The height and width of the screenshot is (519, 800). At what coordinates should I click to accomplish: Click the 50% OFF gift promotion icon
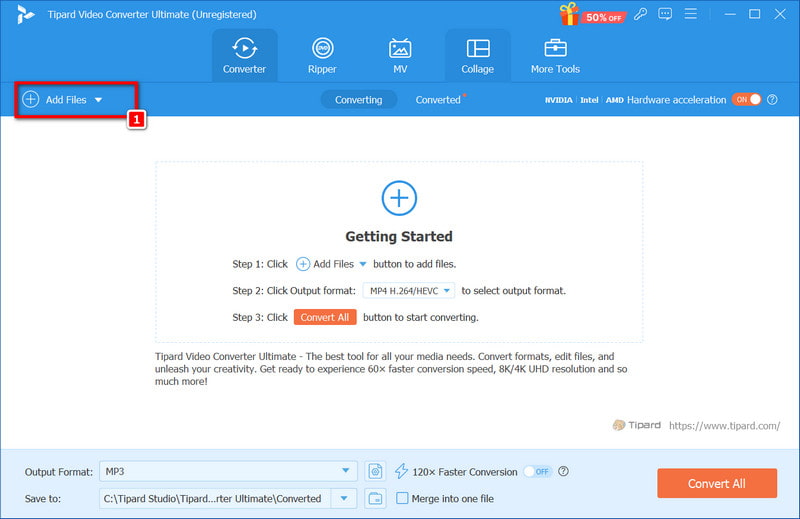(x=592, y=15)
